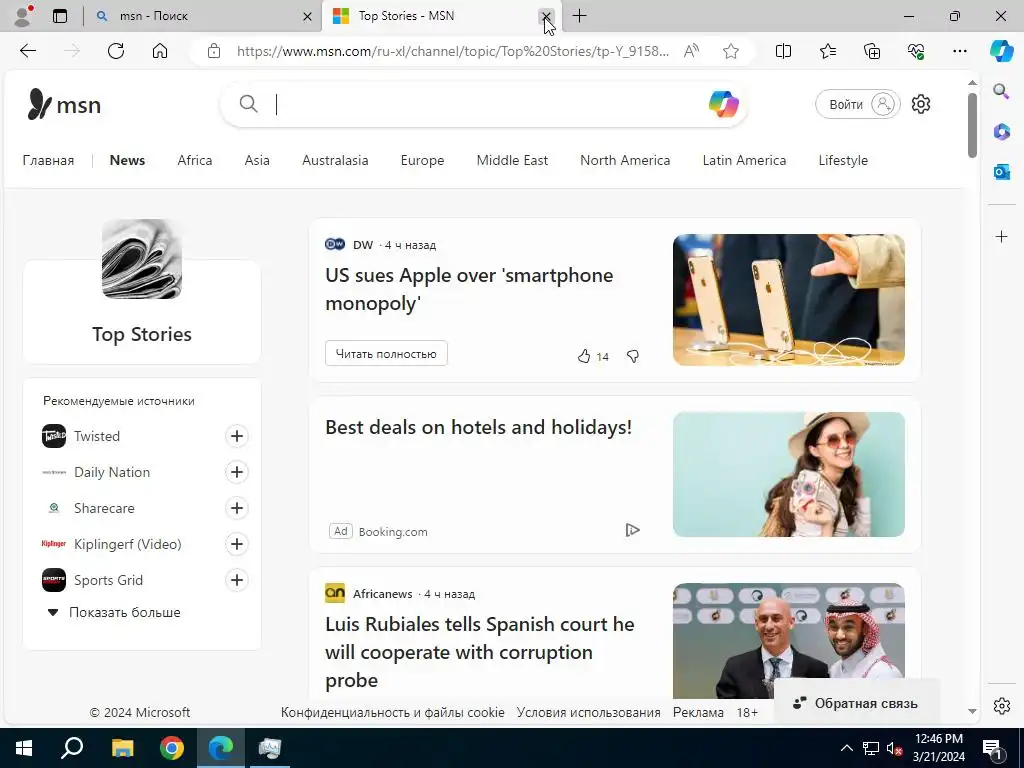This screenshot has height=768, width=1024.
Task: Follow the Daily Nation source
Action: click(237, 472)
